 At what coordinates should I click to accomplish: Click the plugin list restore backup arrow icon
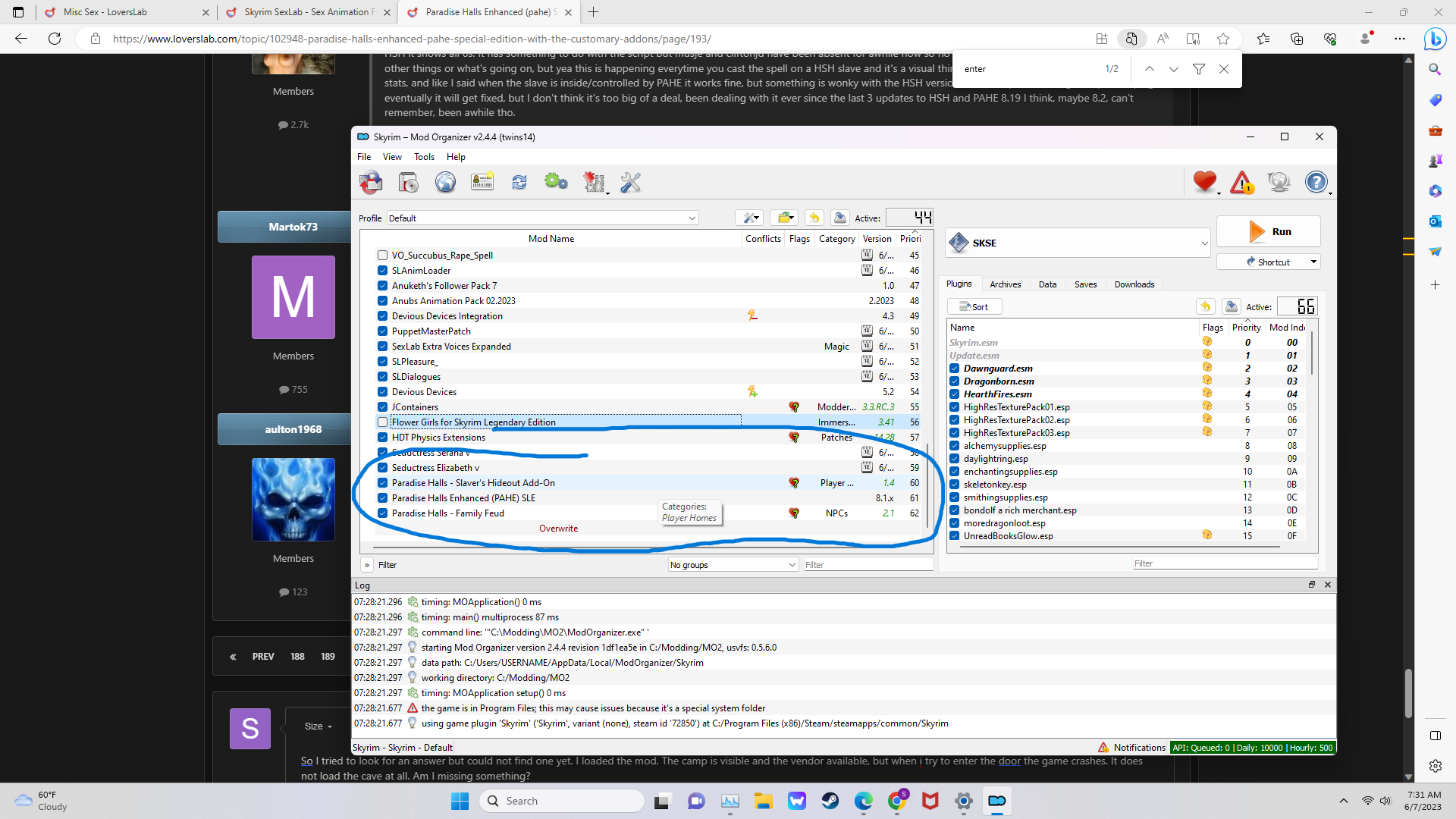(1206, 306)
